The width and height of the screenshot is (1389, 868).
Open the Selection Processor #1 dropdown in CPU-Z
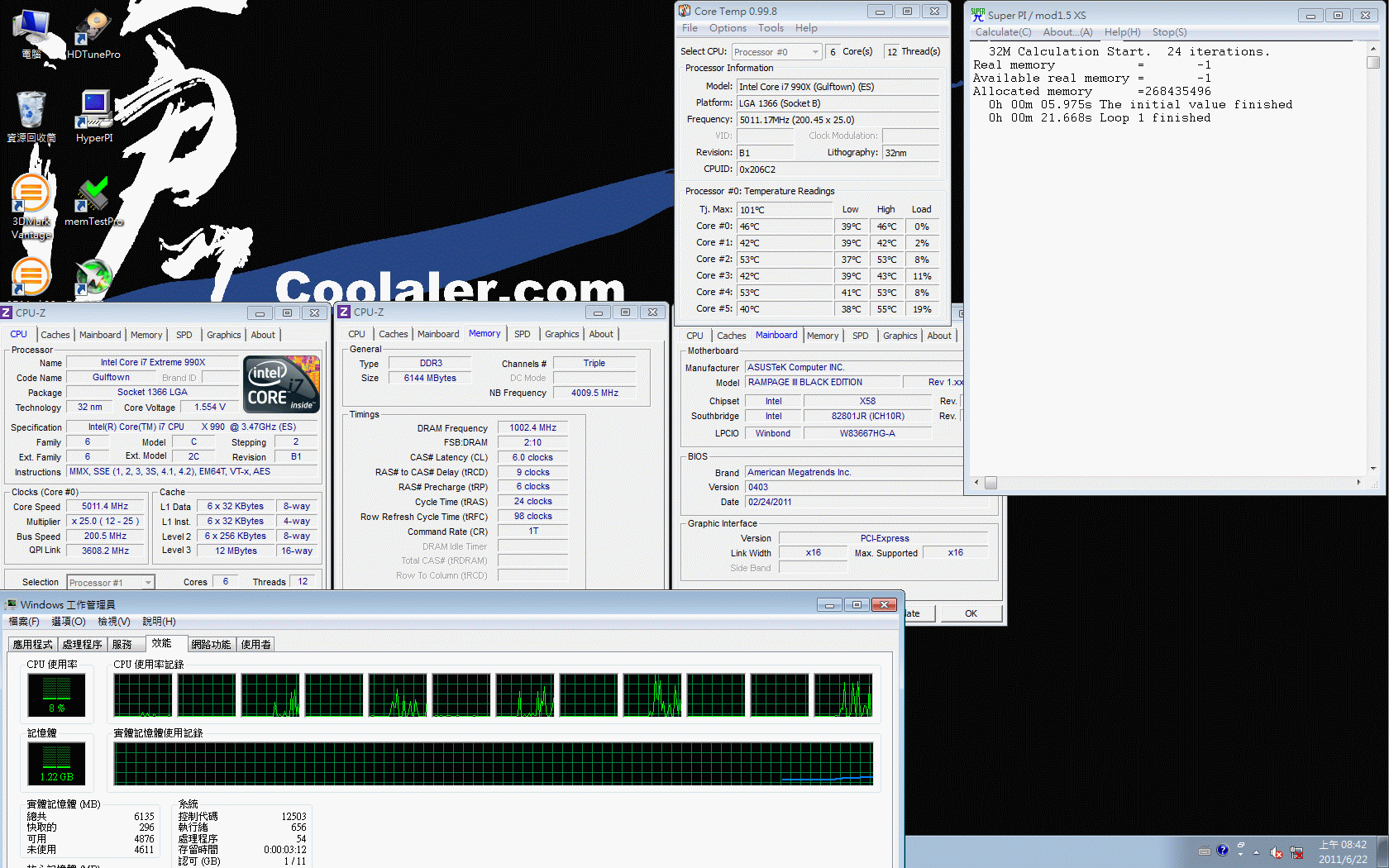110,583
